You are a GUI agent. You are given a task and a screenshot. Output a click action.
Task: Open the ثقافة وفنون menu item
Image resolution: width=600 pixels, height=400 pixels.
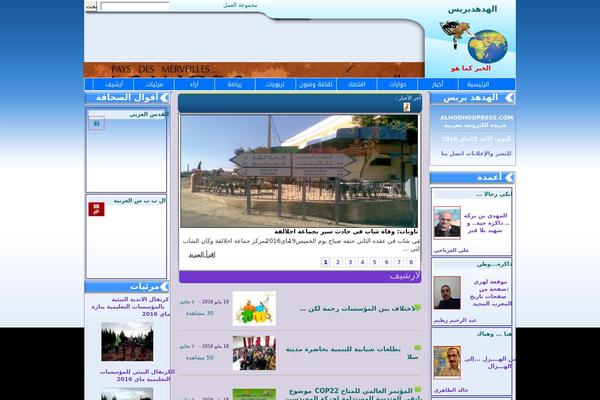[316, 84]
